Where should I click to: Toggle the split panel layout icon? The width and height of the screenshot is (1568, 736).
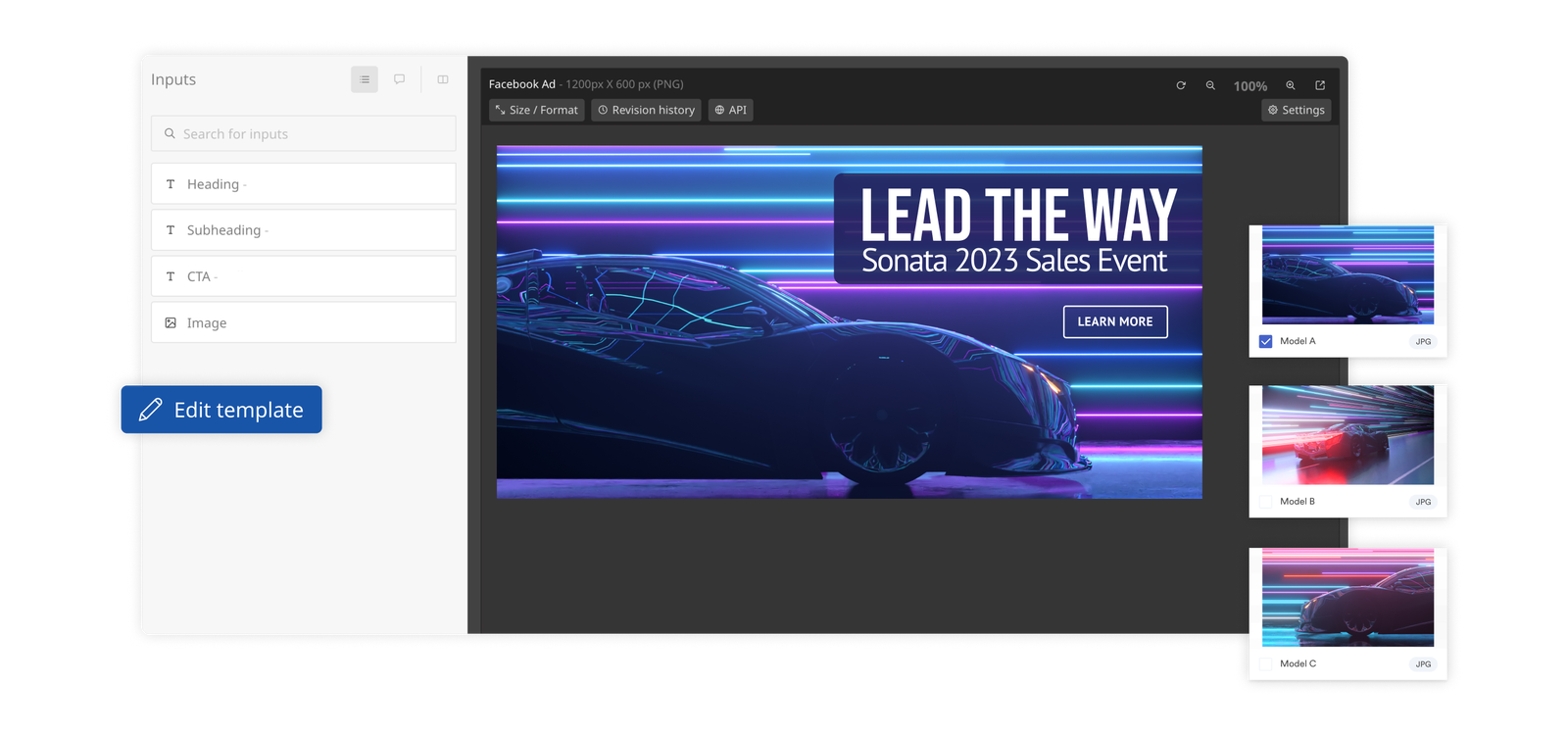point(443,79)
